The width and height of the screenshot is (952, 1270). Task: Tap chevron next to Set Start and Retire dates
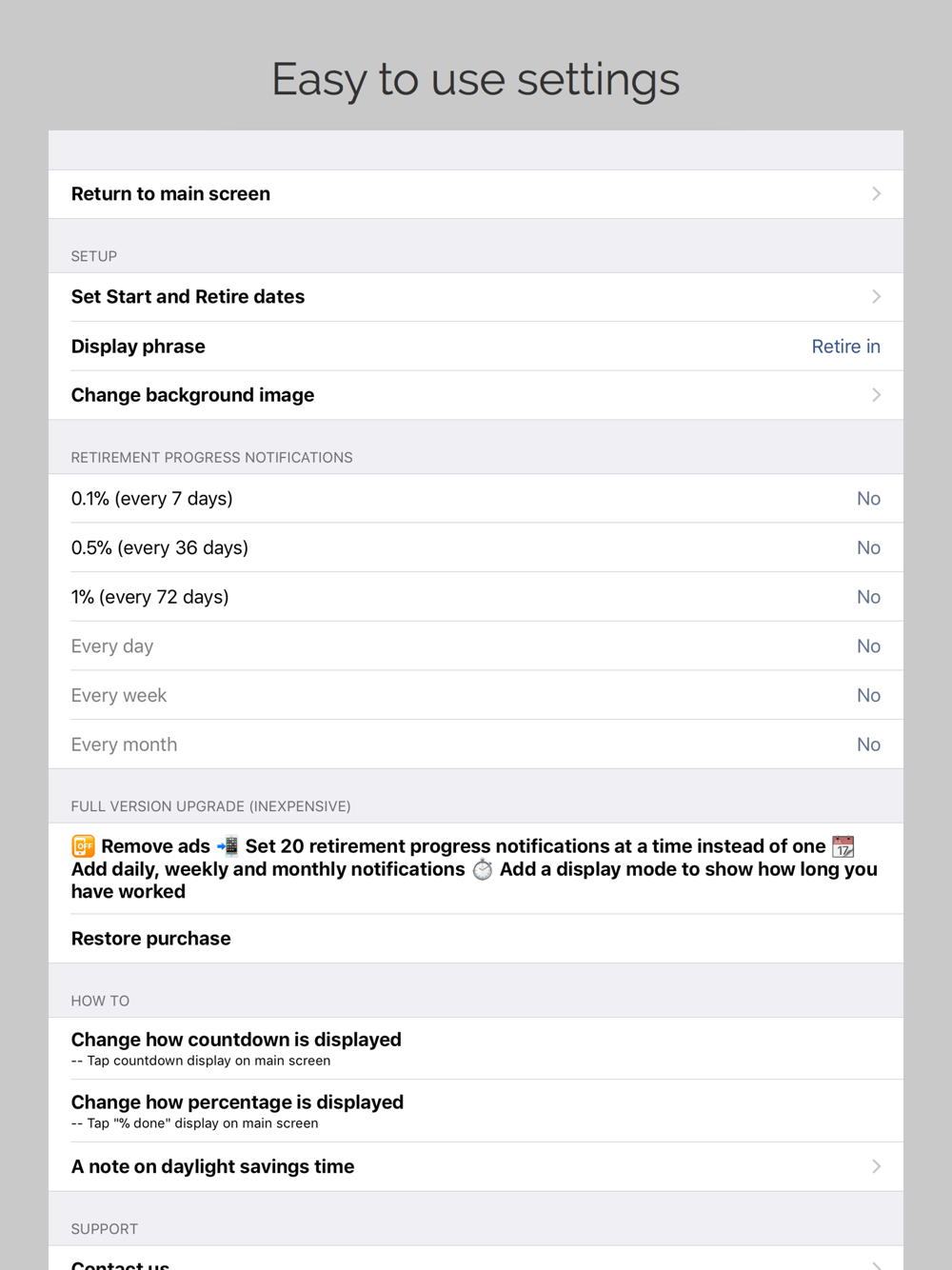[x=876, y=297]
